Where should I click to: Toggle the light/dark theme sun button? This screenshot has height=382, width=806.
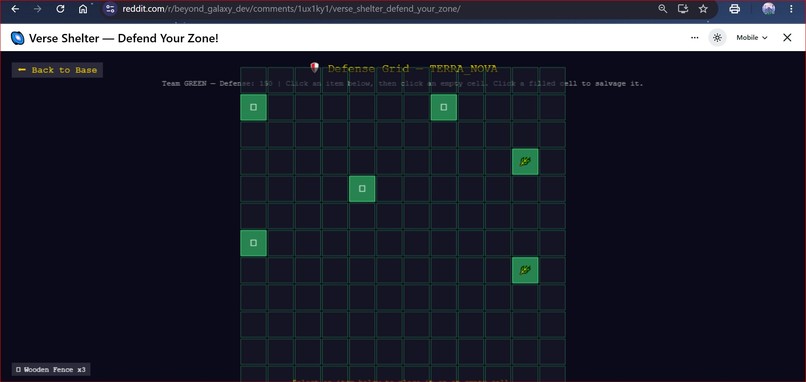click(x=718, y=38)
